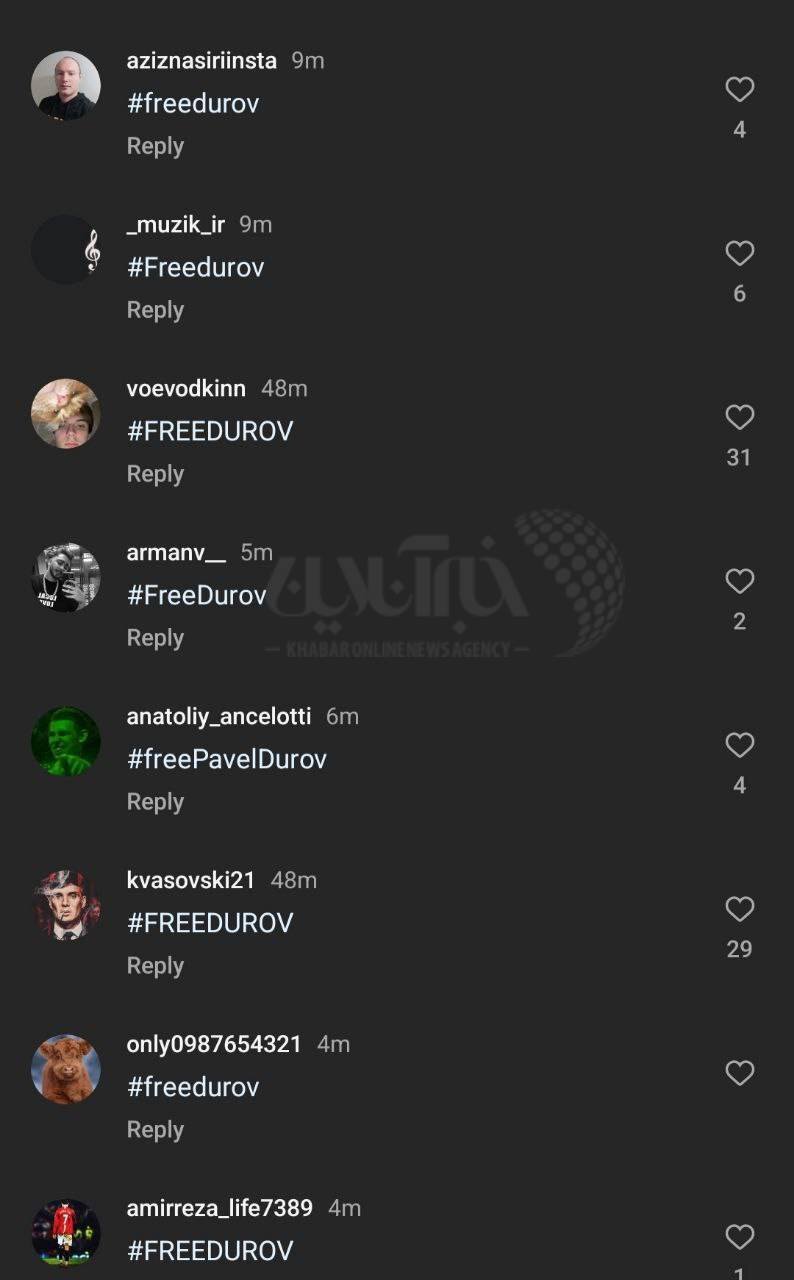The image size is (794, 1280).
Task: Like armanv__'s #FreeDurov comment
Action: point(739,582)
